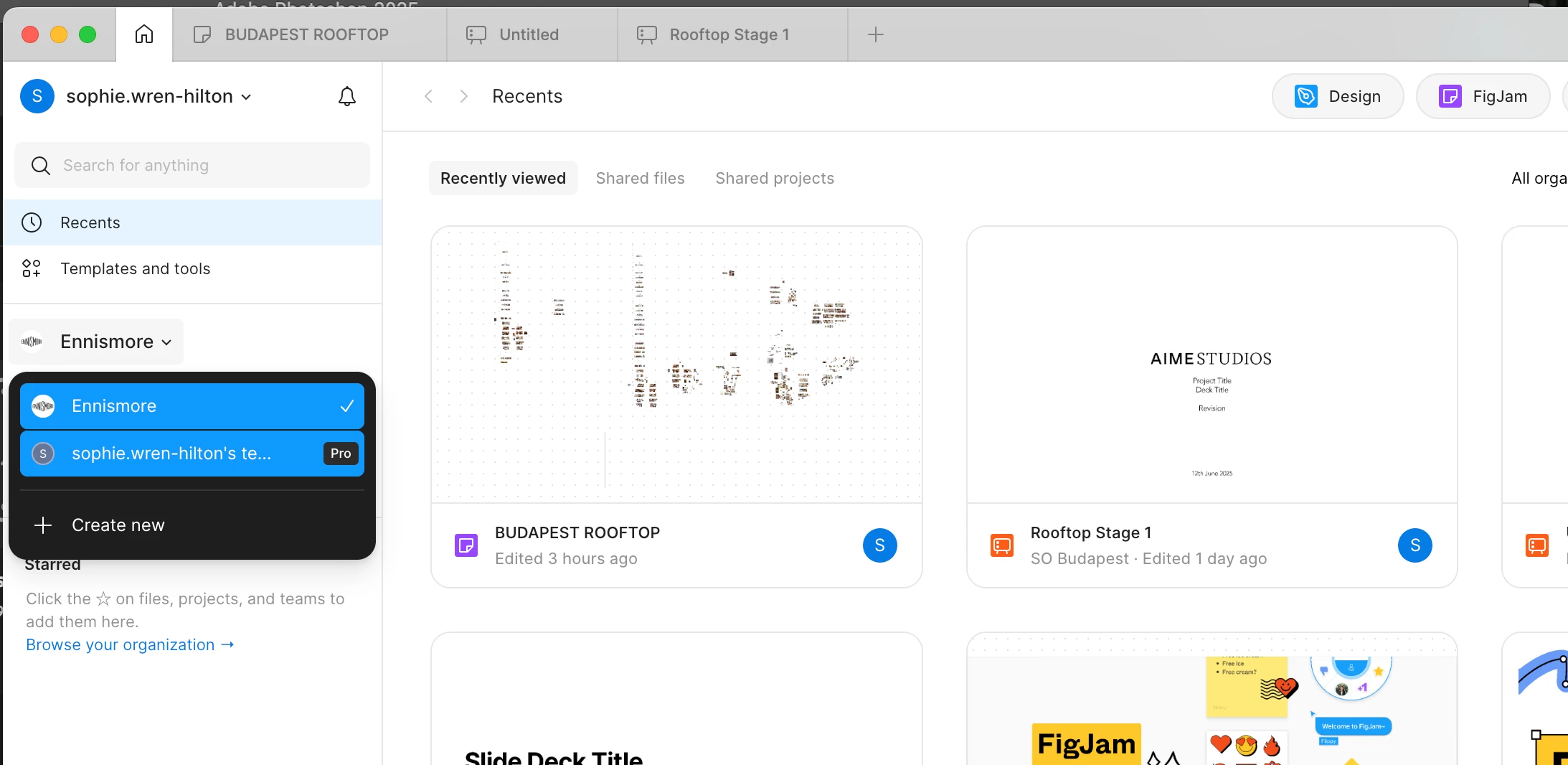
Task: Switch to BUDAPEST ROOFTOP tab
Action: coord(310,34)
